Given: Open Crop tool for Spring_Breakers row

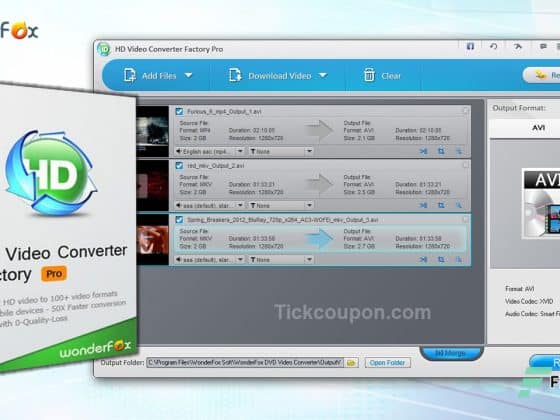Looking at the screenshot, I should [441, 259].
